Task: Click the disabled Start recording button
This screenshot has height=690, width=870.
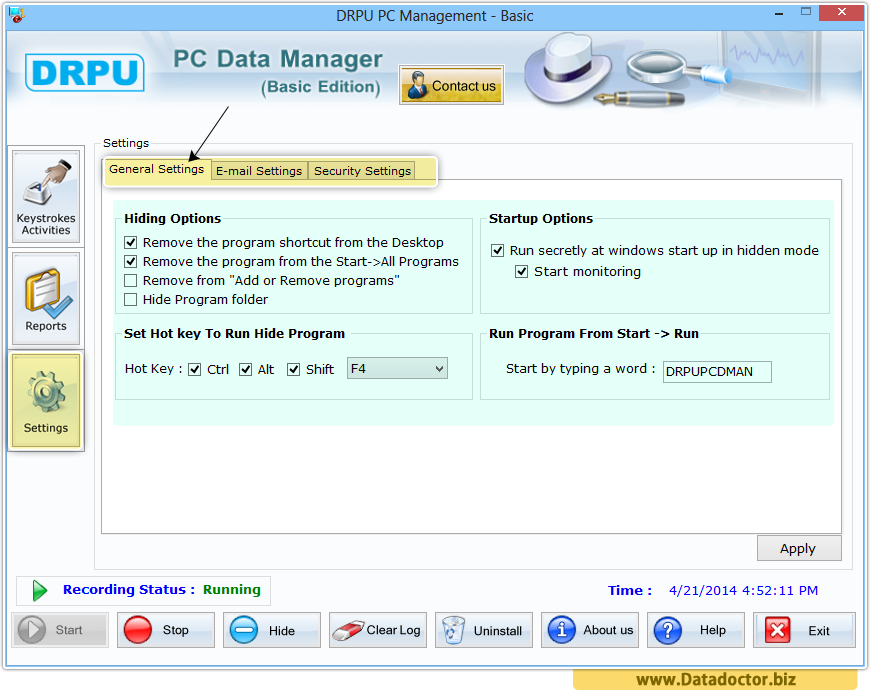Action: 60,630
